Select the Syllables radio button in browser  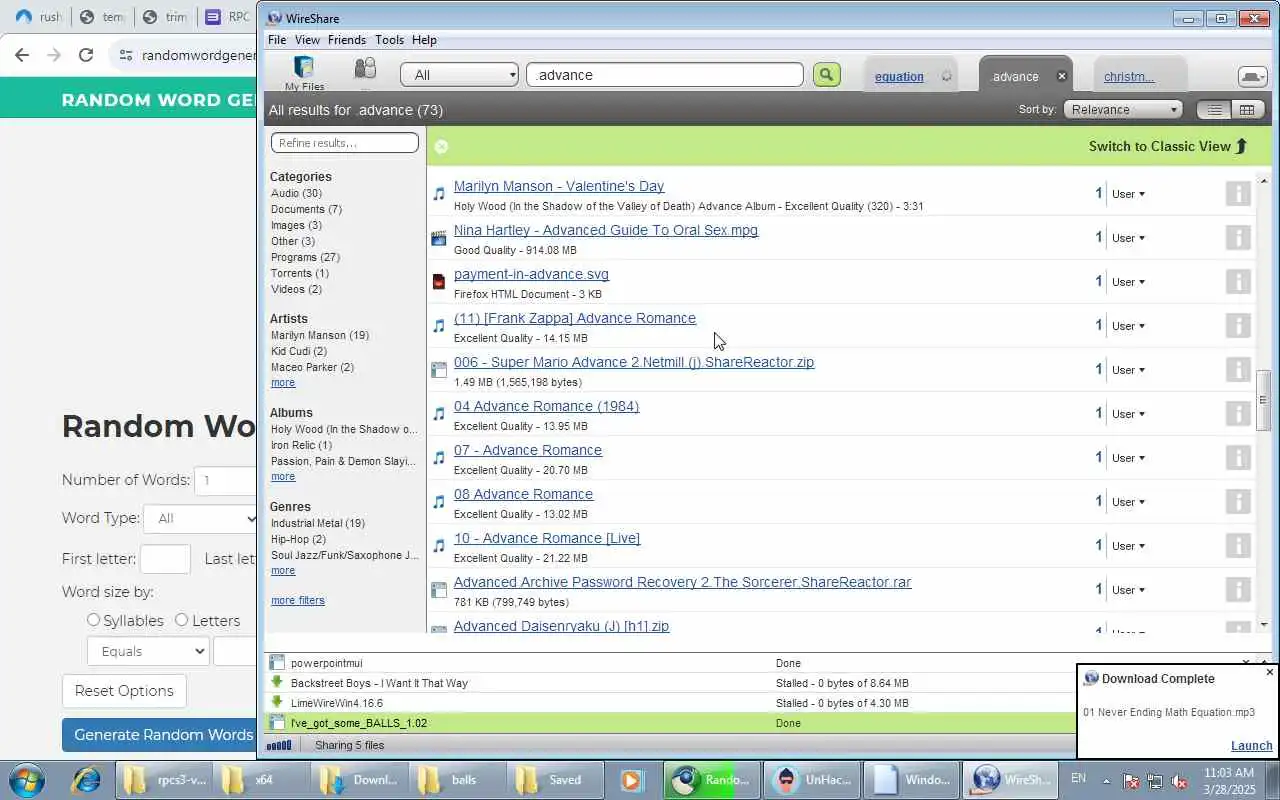tap(93, 620)
